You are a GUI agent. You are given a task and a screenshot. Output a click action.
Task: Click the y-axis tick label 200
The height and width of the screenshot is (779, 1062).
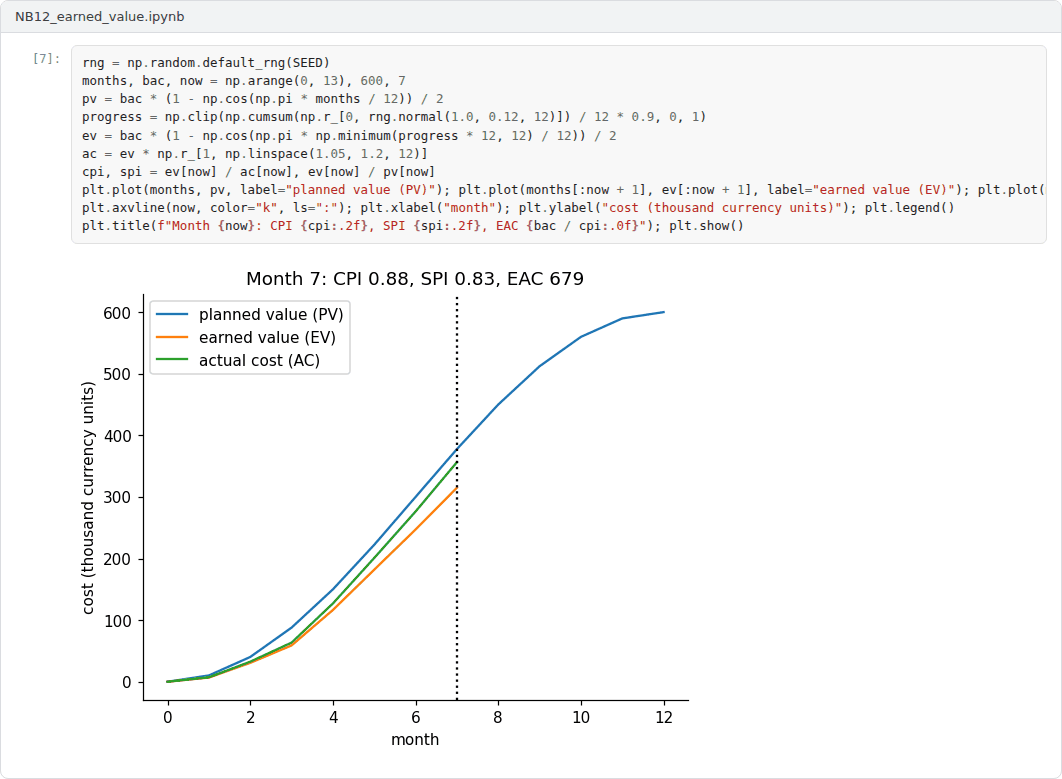tap(117, 560)
